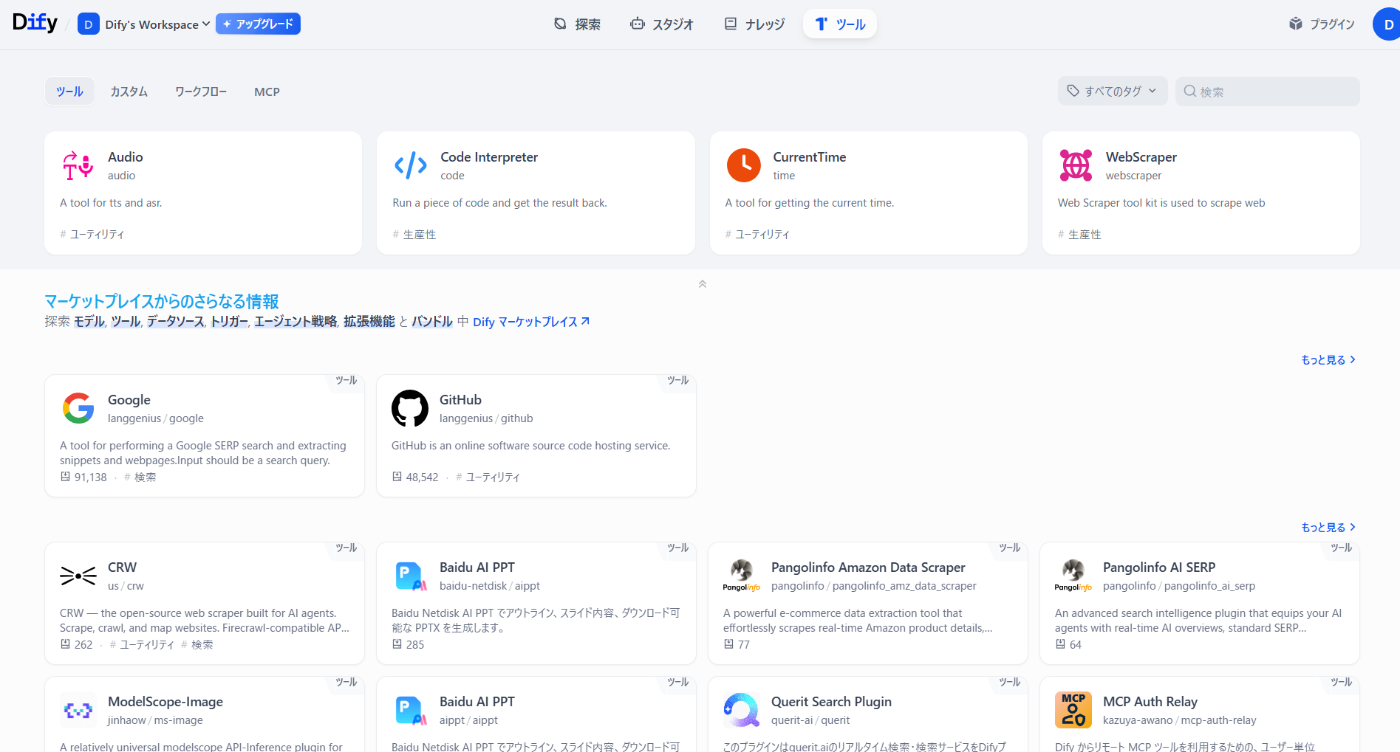Switch to the ワークフロー sub-tab
Image resolution: width=1400 pixels, height=752 pixels.
coord(201,91)
